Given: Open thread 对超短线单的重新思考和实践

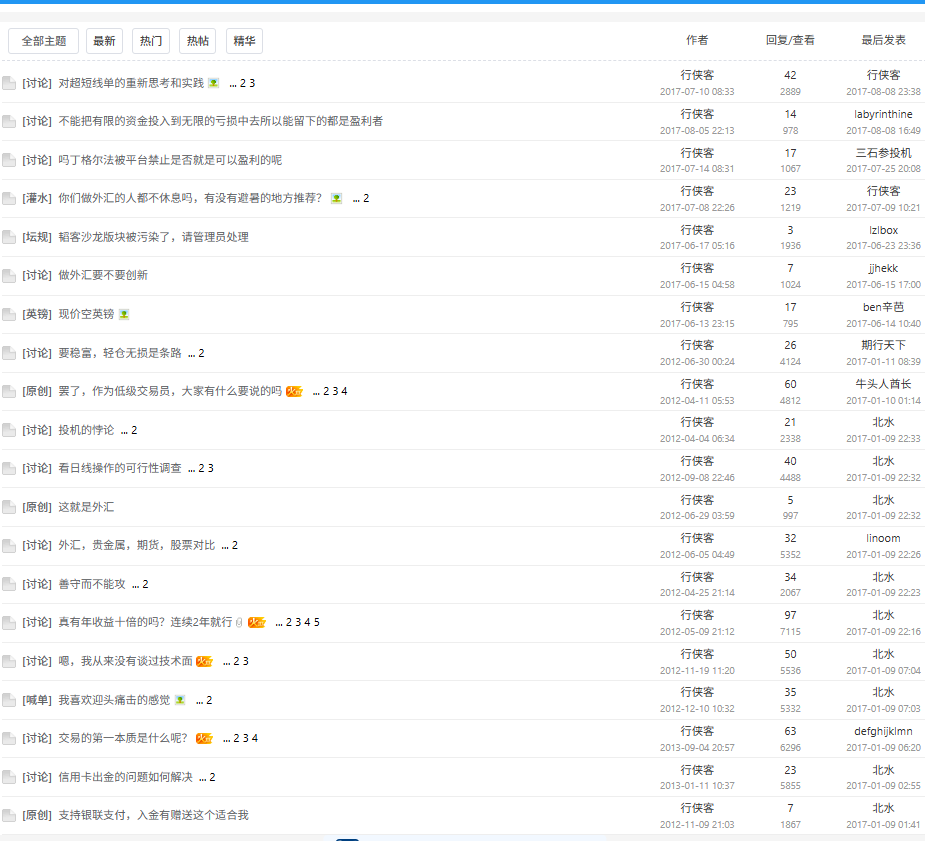Looking at the screenshot, I should (131, 83).
